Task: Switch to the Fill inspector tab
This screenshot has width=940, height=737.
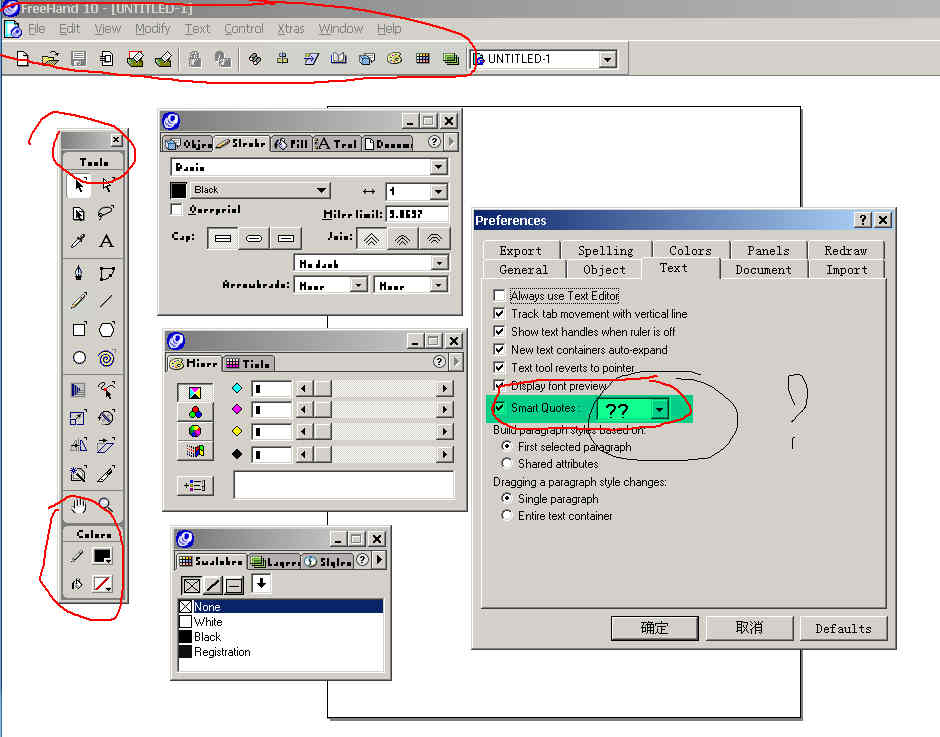Action: point(291,143)
